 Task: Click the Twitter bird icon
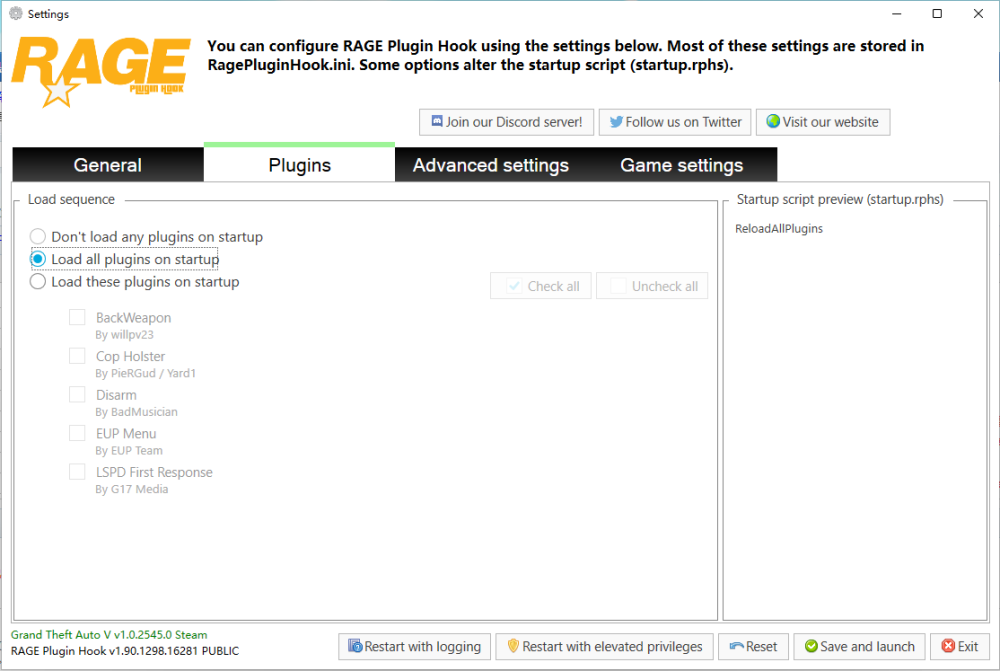coord(616,122)
